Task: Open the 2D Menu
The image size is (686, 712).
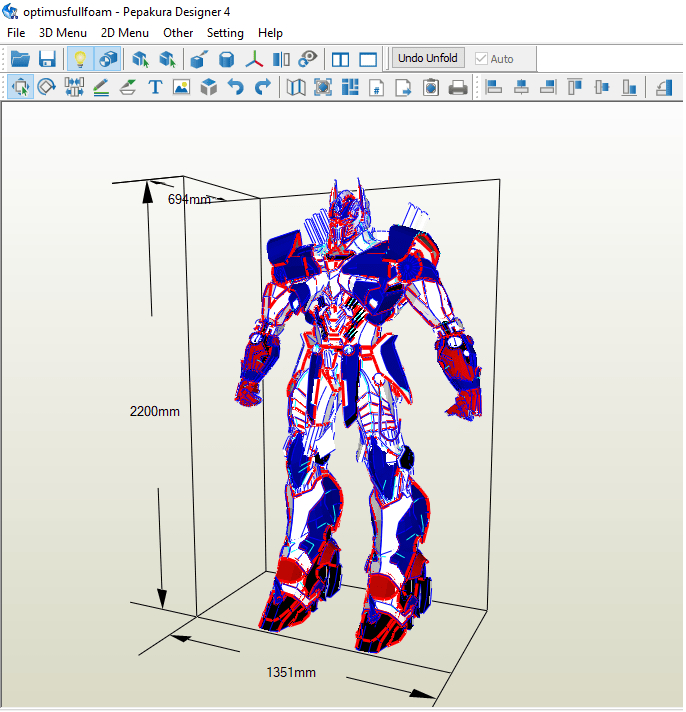Action: [125, 33]
